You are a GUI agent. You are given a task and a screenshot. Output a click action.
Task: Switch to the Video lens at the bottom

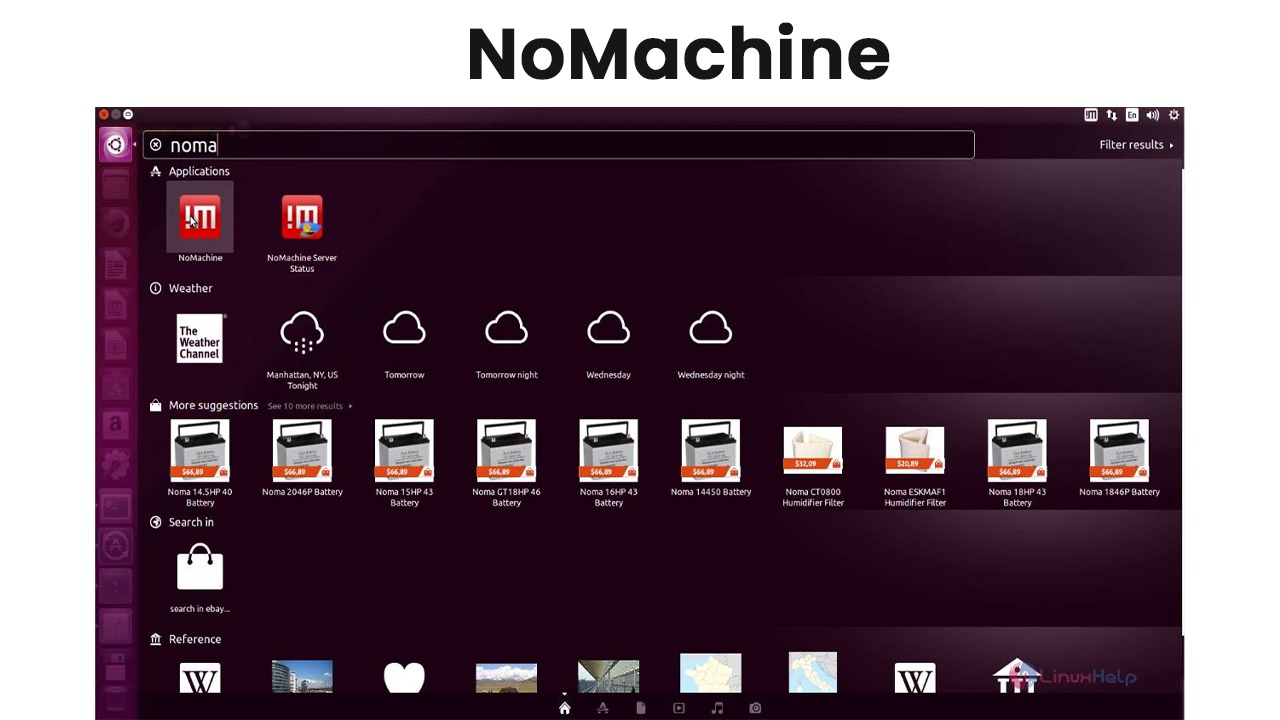679,708
